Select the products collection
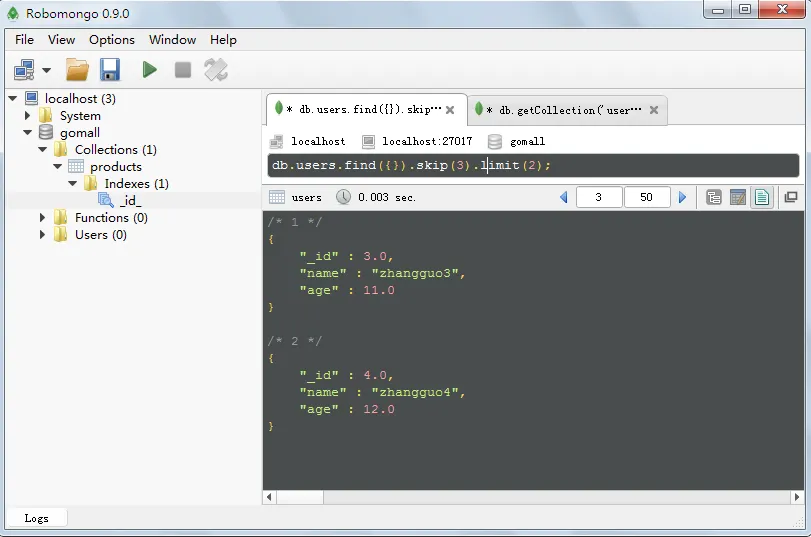Viewport: 811px width, 537px height. tap(116, 167)
